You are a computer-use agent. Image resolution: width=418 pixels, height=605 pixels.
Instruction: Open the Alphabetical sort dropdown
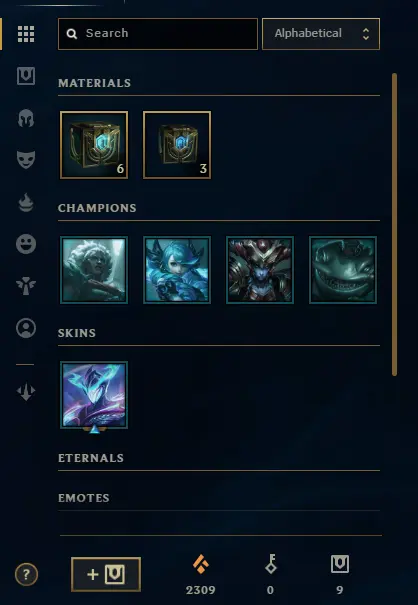point(321,34)
